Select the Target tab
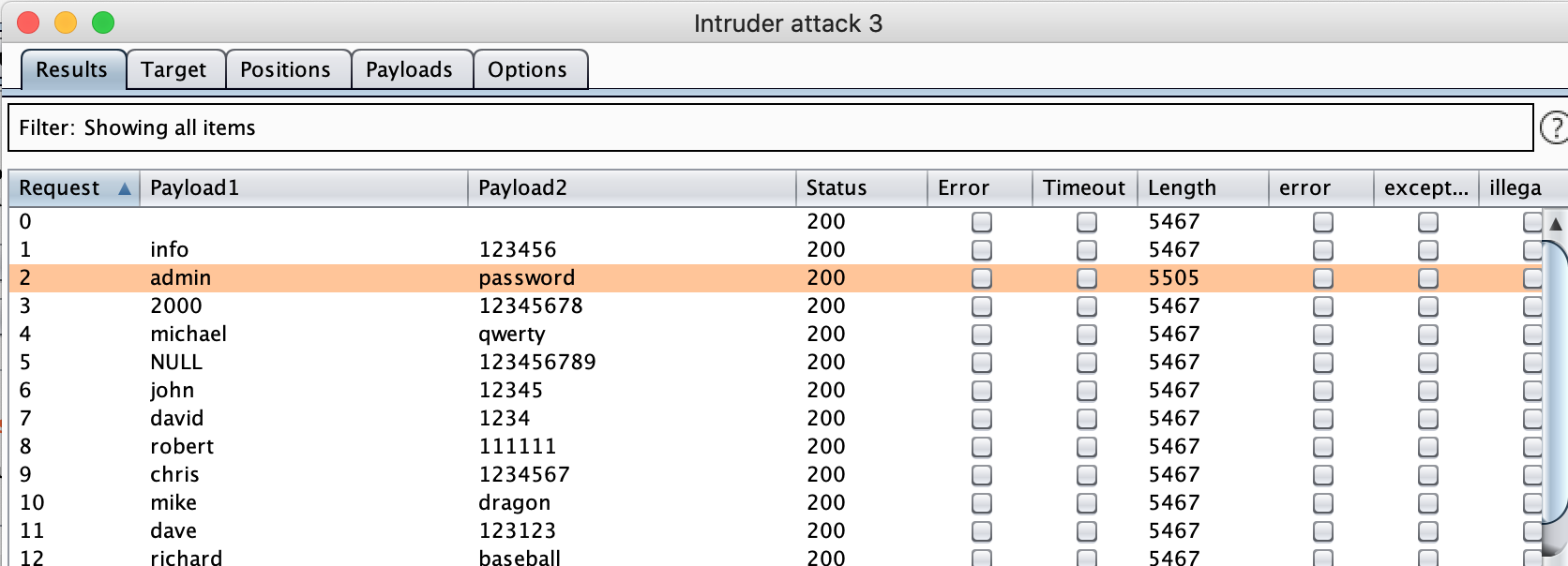This screenshot has width=1568, height=566. tap(173, 69)
